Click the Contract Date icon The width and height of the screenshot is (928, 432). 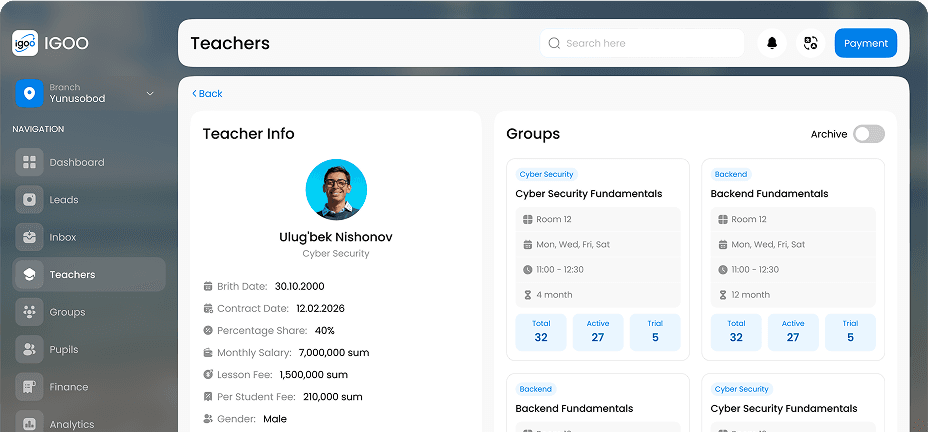point(208,308)
